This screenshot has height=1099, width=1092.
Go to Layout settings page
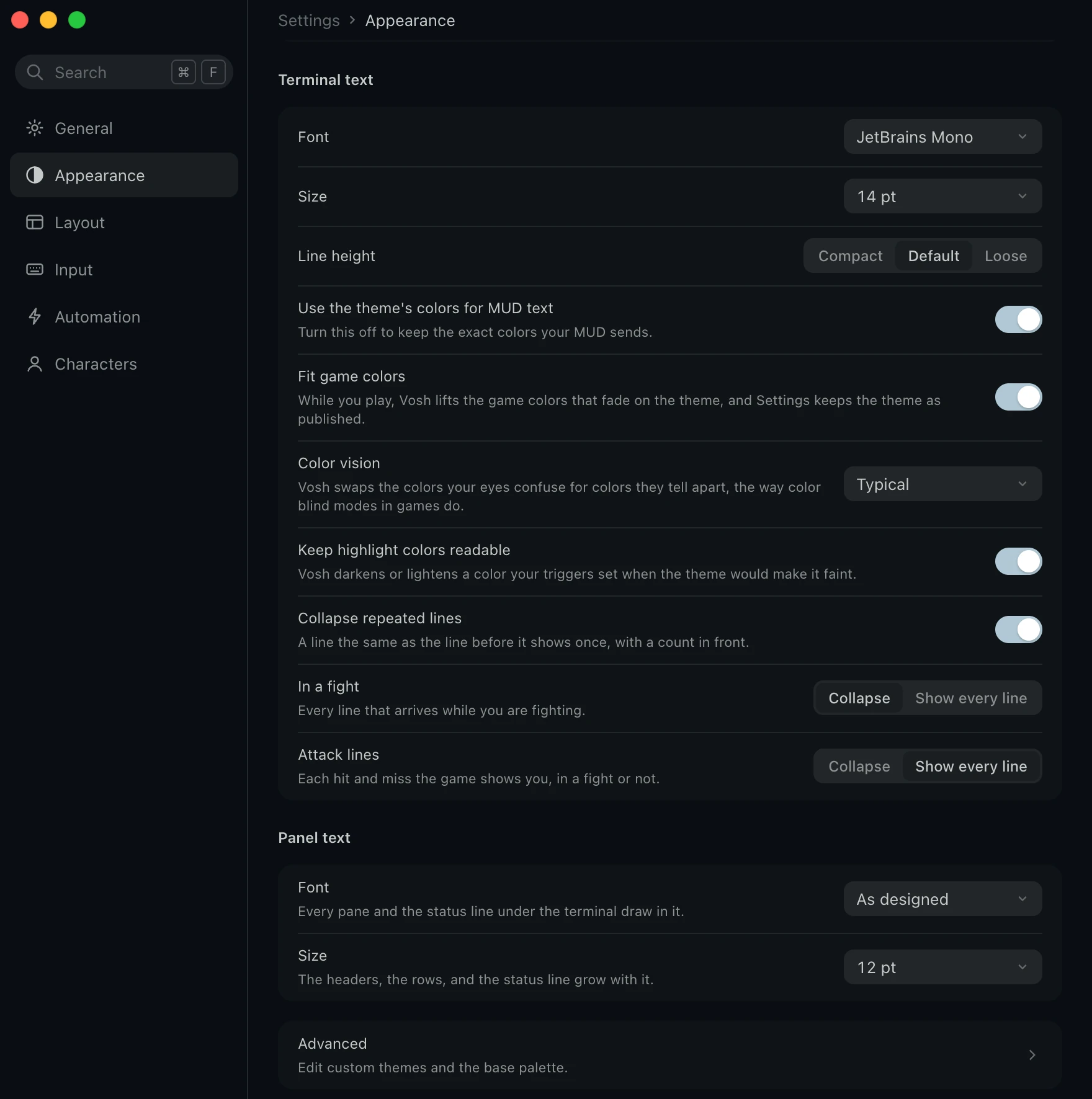(x=124, y=223)
